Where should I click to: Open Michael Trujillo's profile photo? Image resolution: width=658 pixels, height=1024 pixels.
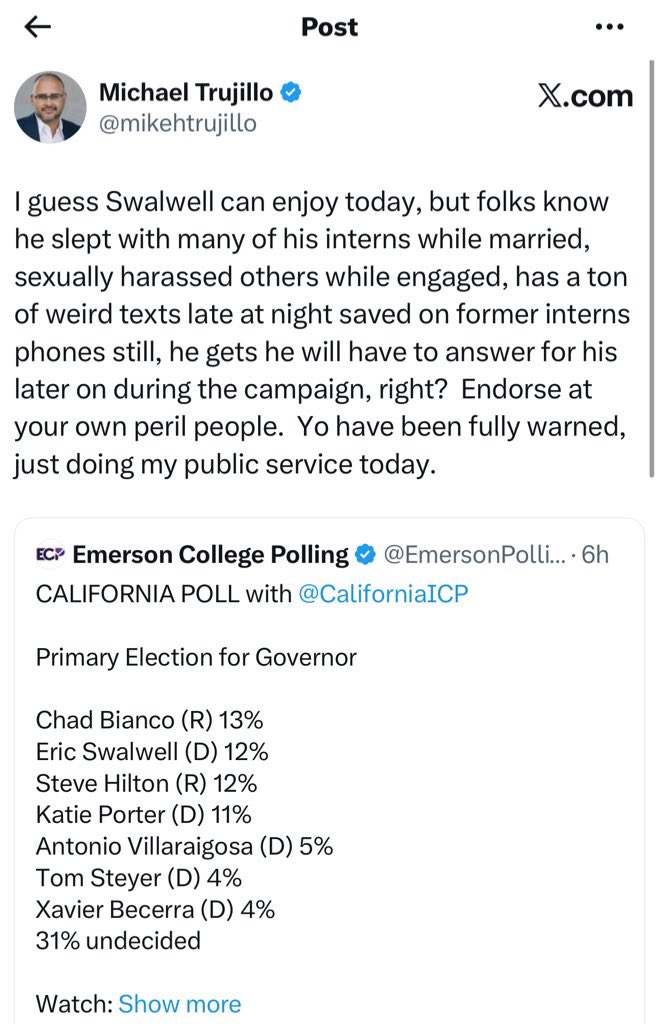[x=50, y=107]
